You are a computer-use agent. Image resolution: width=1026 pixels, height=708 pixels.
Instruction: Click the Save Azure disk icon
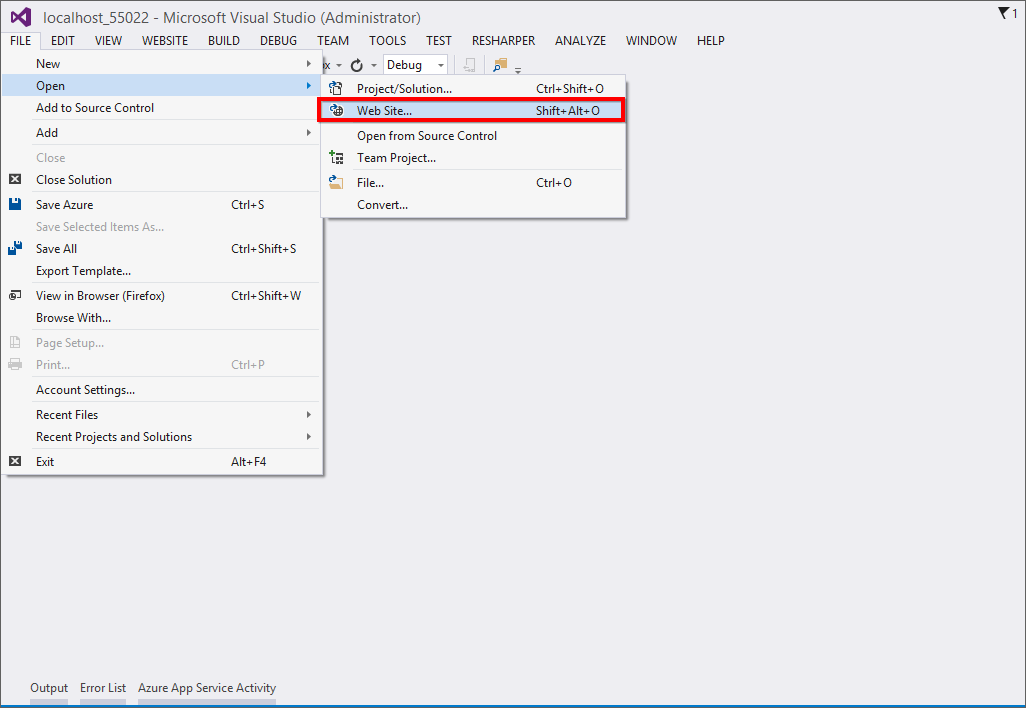(13, 204)
